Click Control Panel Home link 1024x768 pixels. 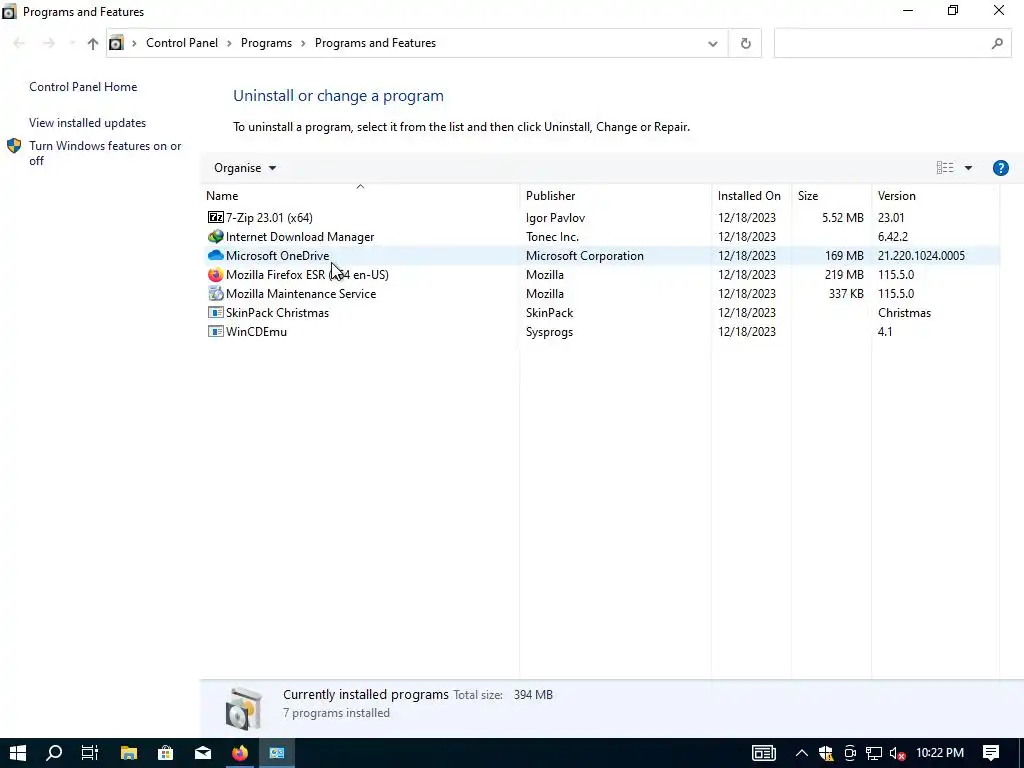pos(83,87)
